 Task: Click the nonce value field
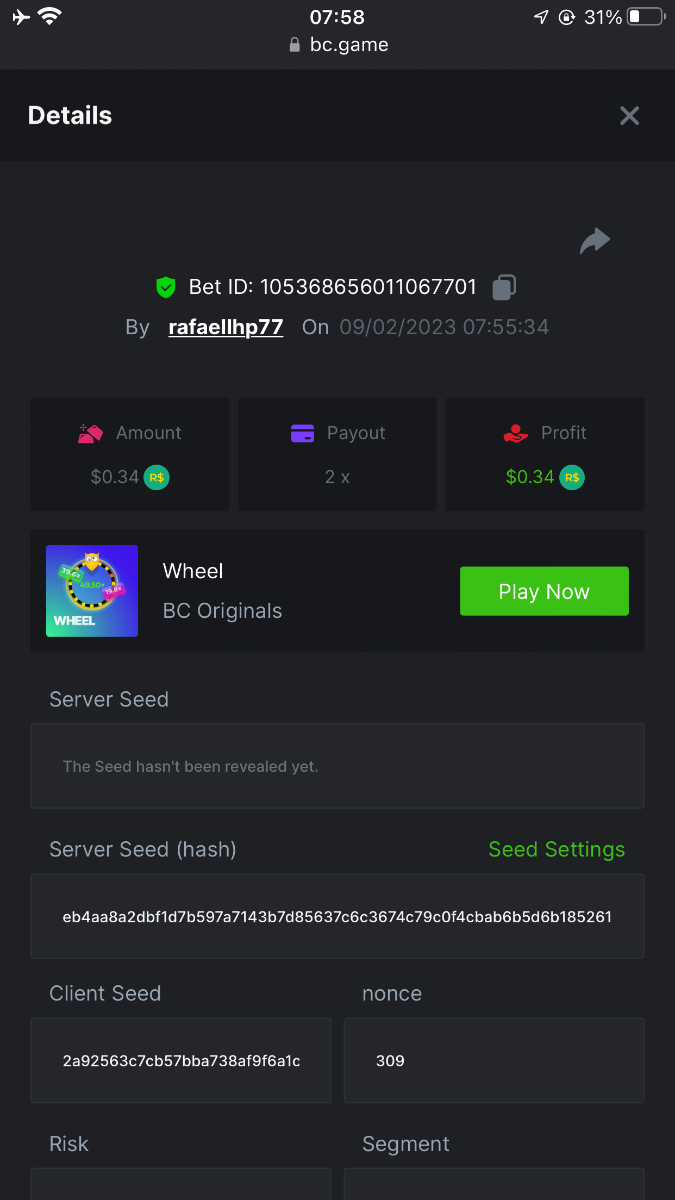tap(494, 1060)
